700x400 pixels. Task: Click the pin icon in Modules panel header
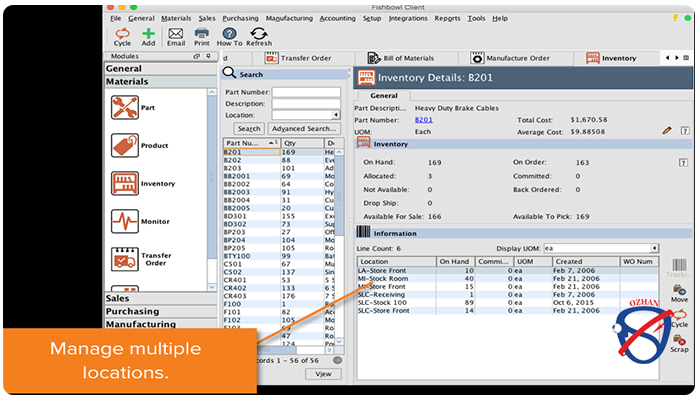208,56
